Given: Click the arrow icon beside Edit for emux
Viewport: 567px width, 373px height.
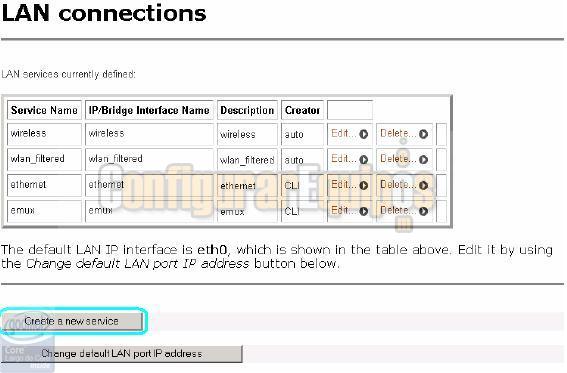Looking at the screenshot, I should (363, 211).
